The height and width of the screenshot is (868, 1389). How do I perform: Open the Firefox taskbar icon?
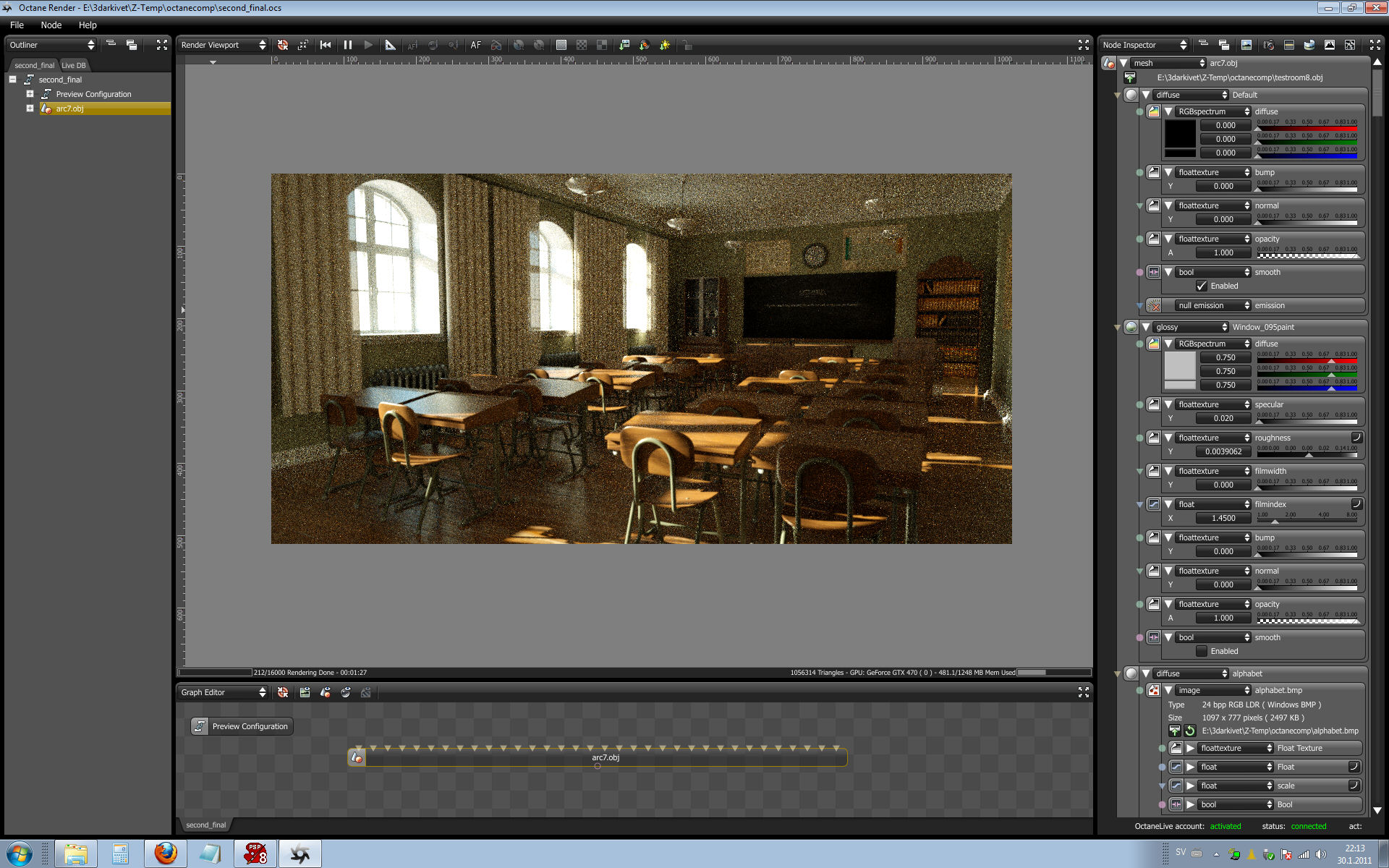coord(166,854)
